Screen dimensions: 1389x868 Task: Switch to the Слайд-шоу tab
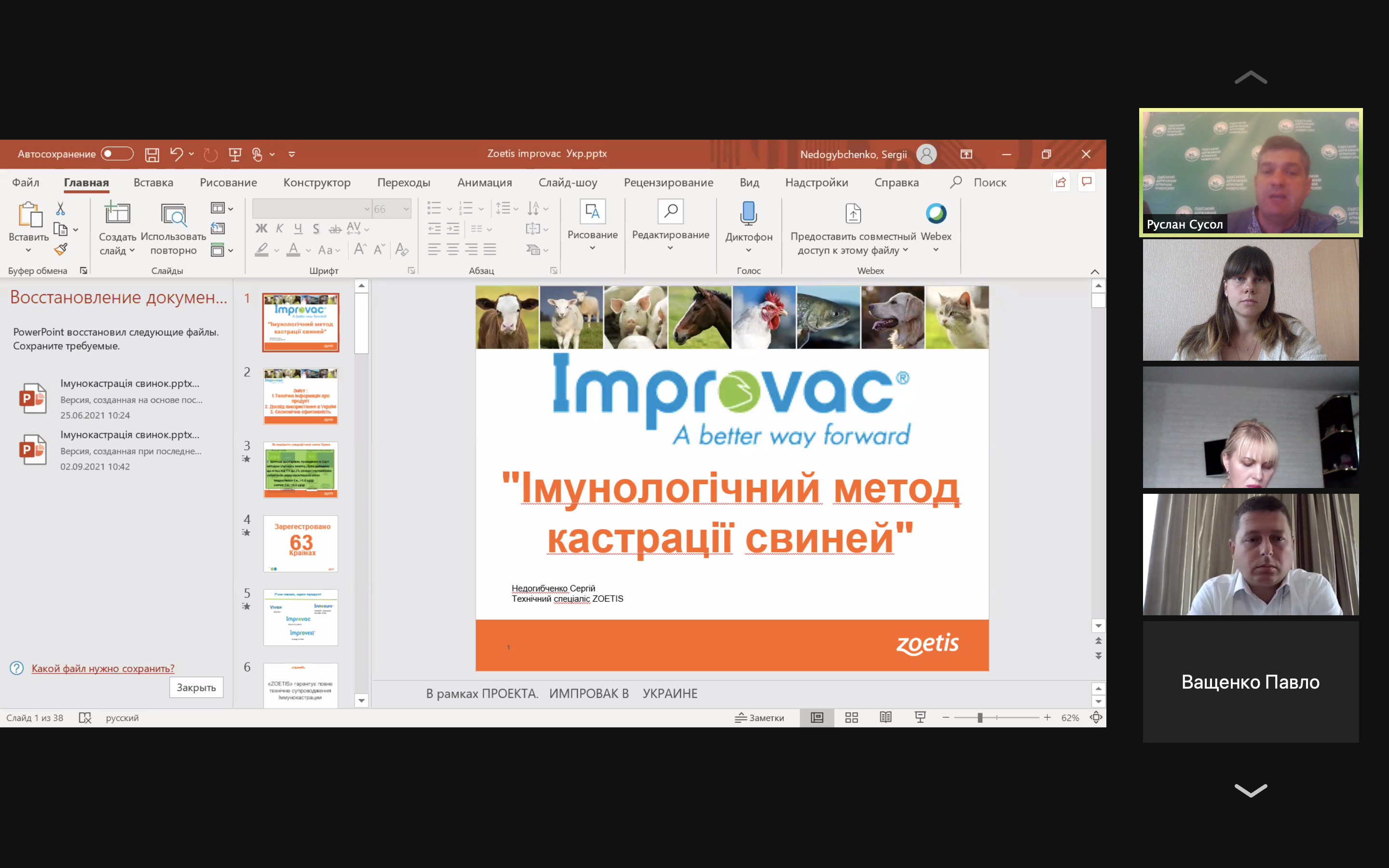pyautogui.click(x=568, y=183)
